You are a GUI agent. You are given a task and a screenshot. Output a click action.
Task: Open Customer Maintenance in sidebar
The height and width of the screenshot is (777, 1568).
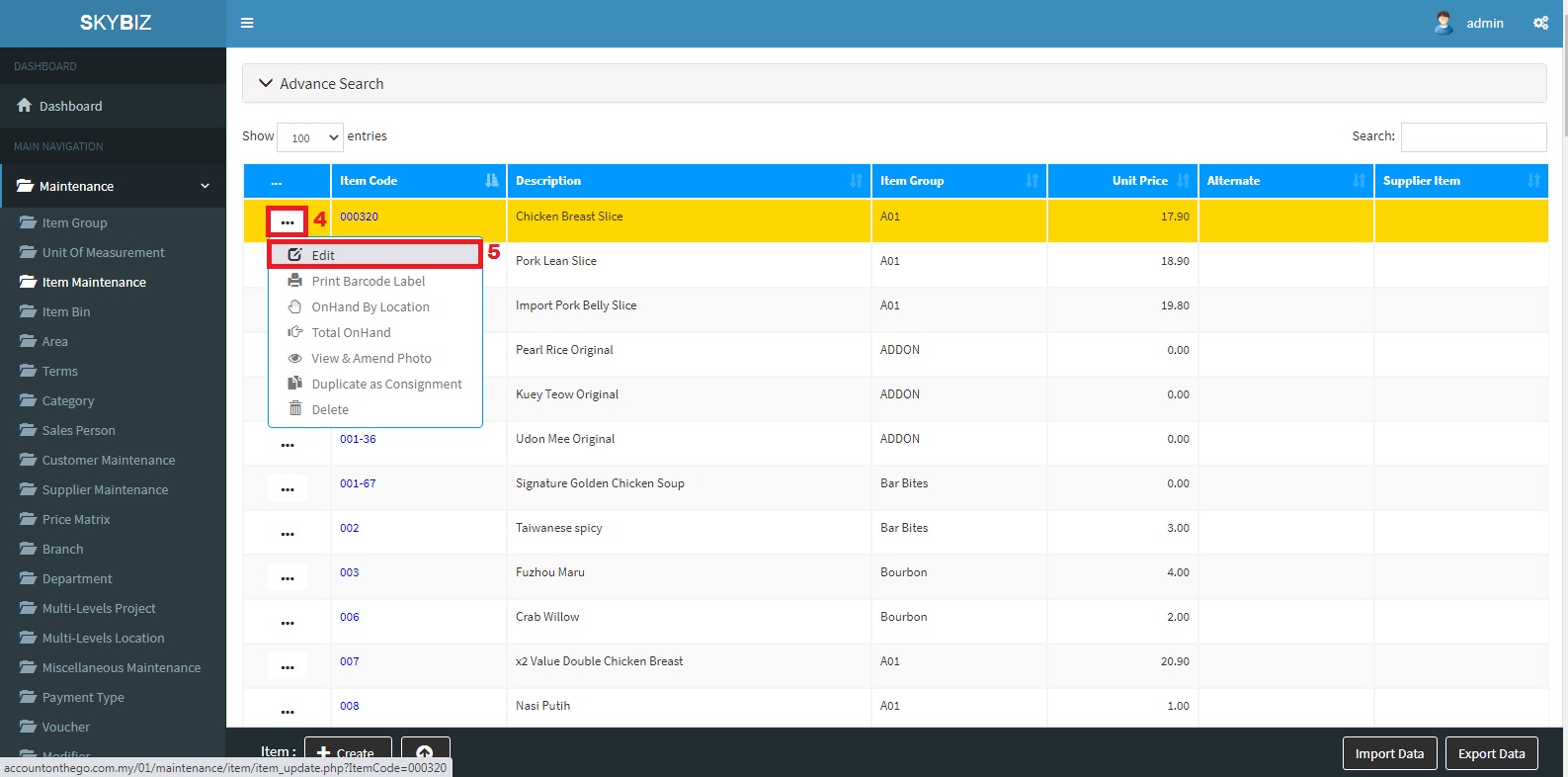(109, 460)
